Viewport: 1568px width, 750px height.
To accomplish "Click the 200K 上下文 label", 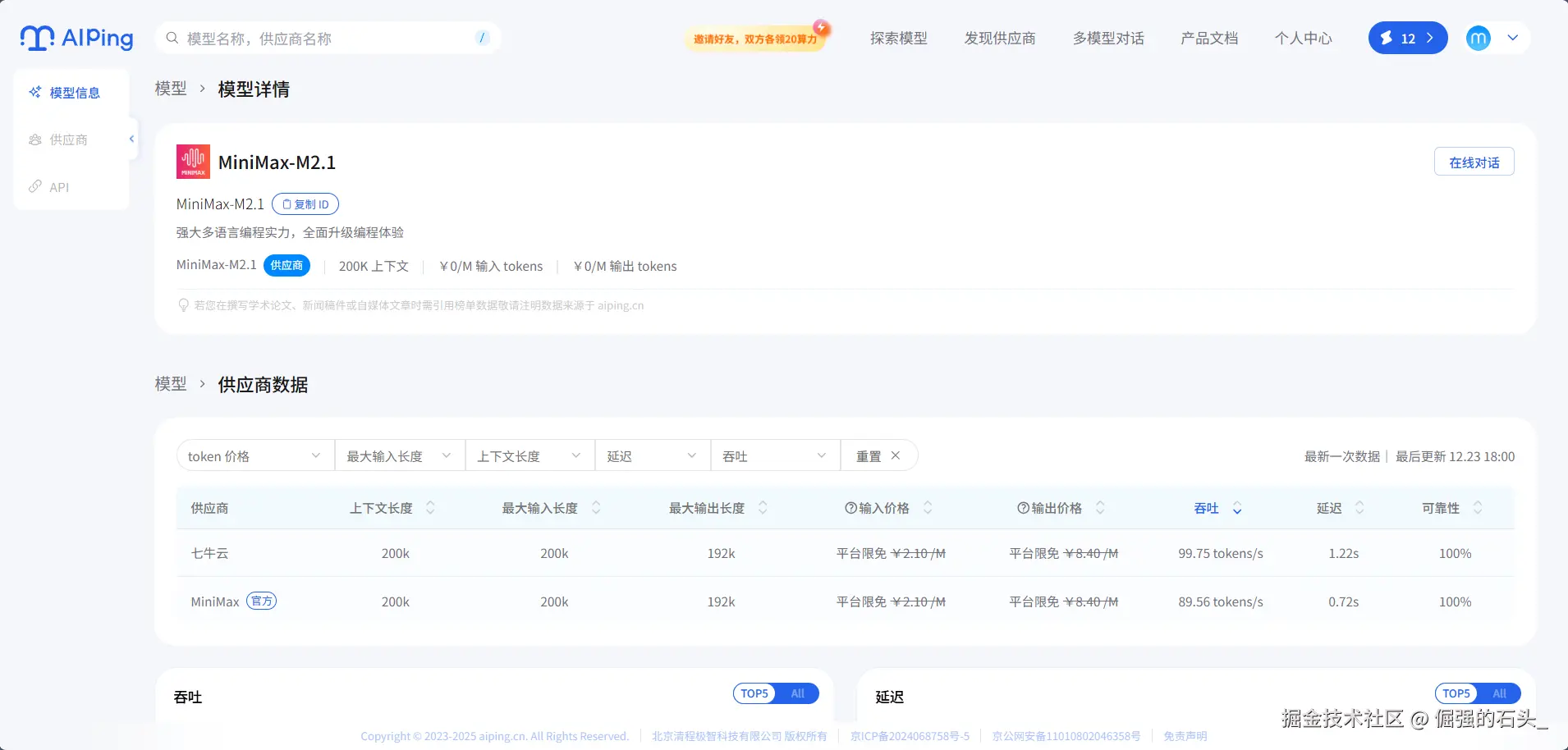I will (374, 266).
